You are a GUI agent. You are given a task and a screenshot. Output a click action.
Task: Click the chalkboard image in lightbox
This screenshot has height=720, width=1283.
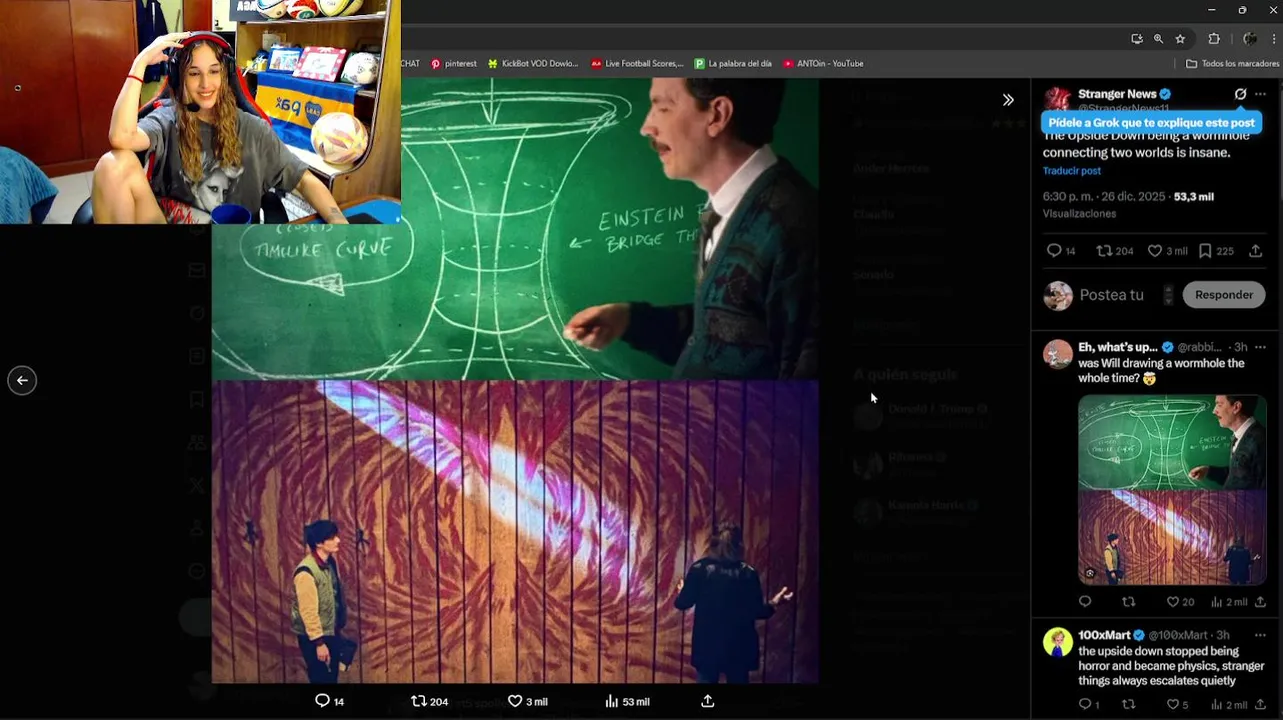[x=515, y=229]
